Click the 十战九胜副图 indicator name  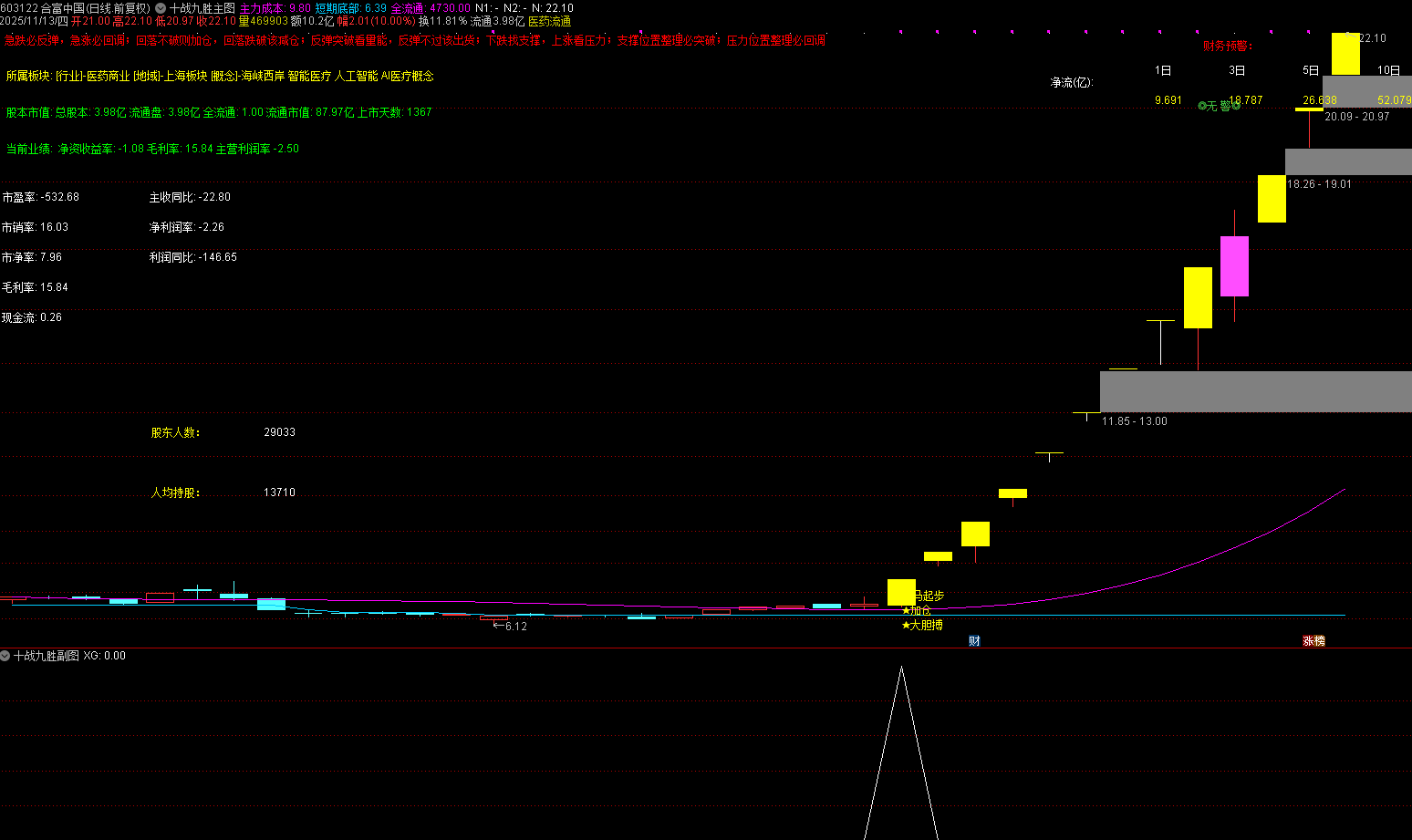47,656
